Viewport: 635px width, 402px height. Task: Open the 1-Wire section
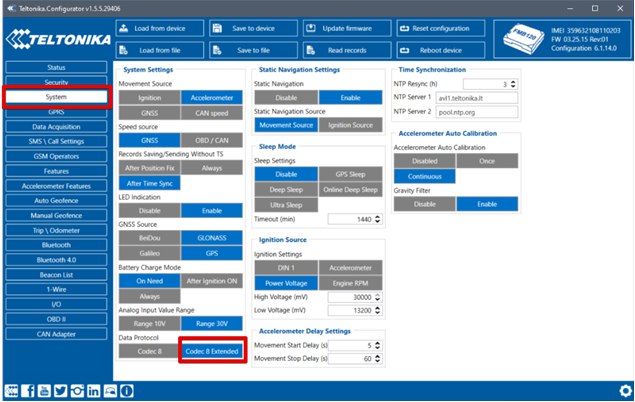tap(56, 289)
